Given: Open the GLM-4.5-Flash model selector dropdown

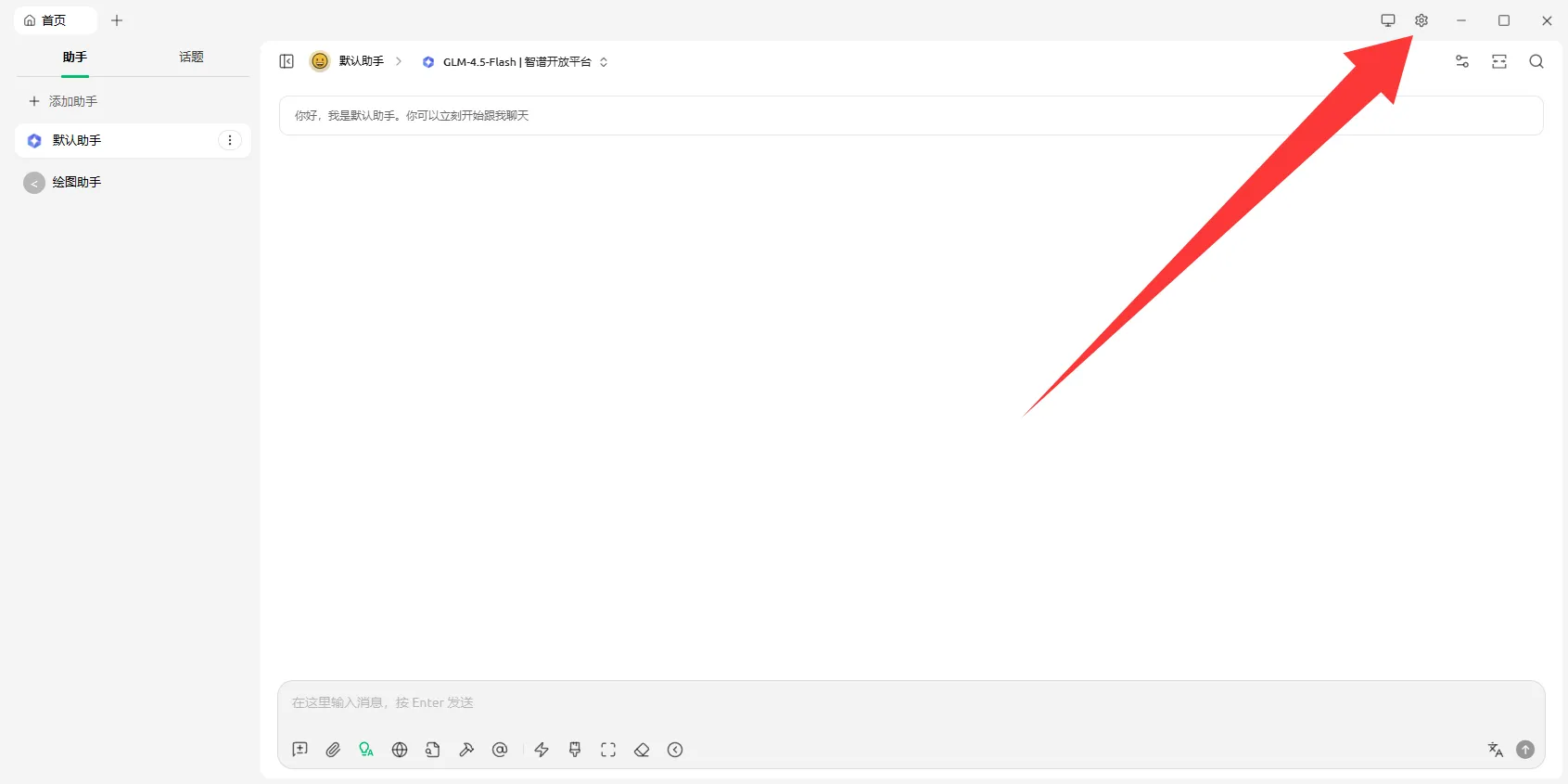Looking at the screenshot, I should [516, 62].
